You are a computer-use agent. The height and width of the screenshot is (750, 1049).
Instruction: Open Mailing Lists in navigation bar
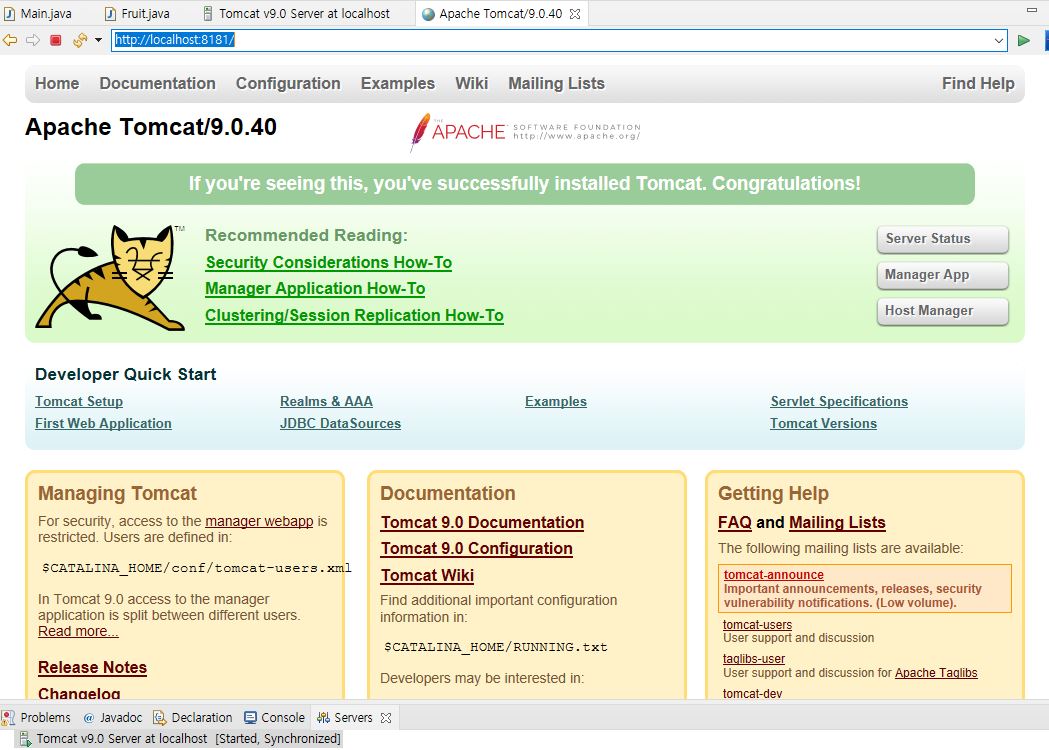click(556, 84)
